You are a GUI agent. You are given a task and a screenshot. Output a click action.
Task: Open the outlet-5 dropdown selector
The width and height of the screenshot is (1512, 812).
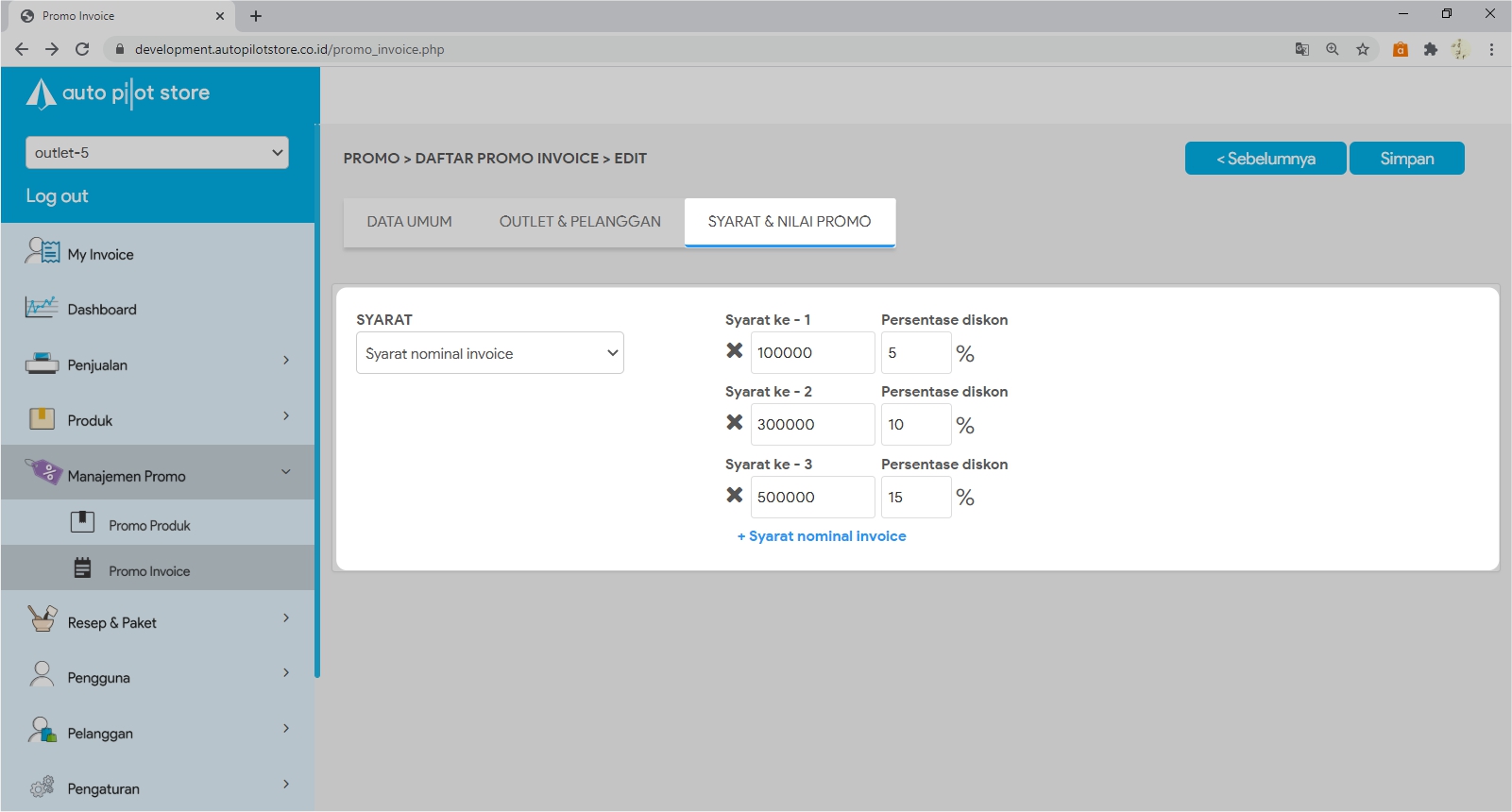(x=157, y=153)
